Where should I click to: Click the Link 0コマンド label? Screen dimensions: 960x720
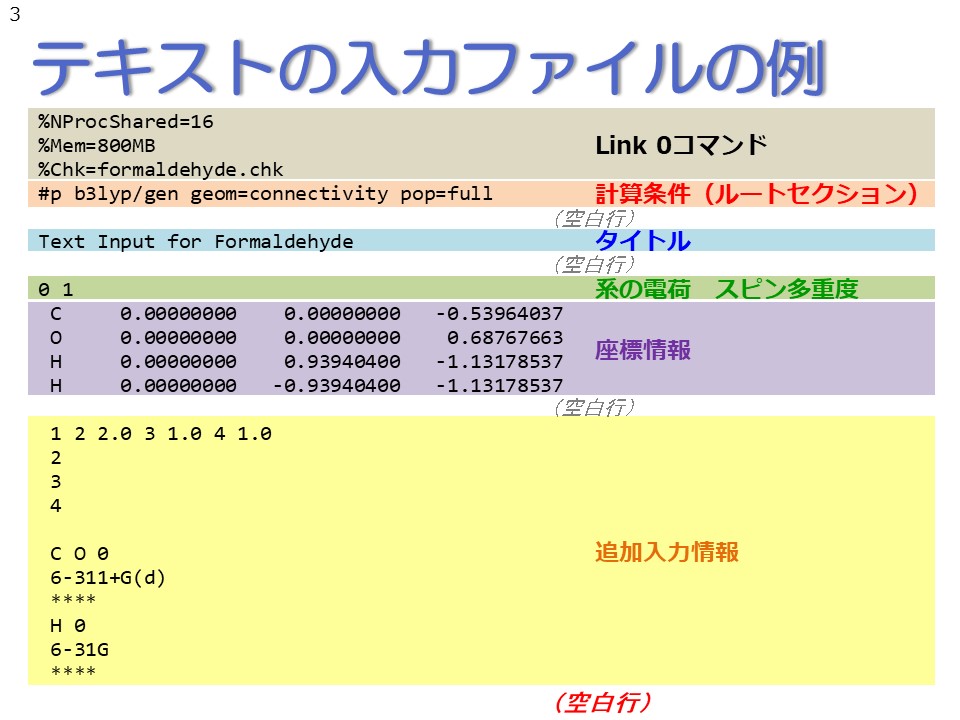(681, 145)
